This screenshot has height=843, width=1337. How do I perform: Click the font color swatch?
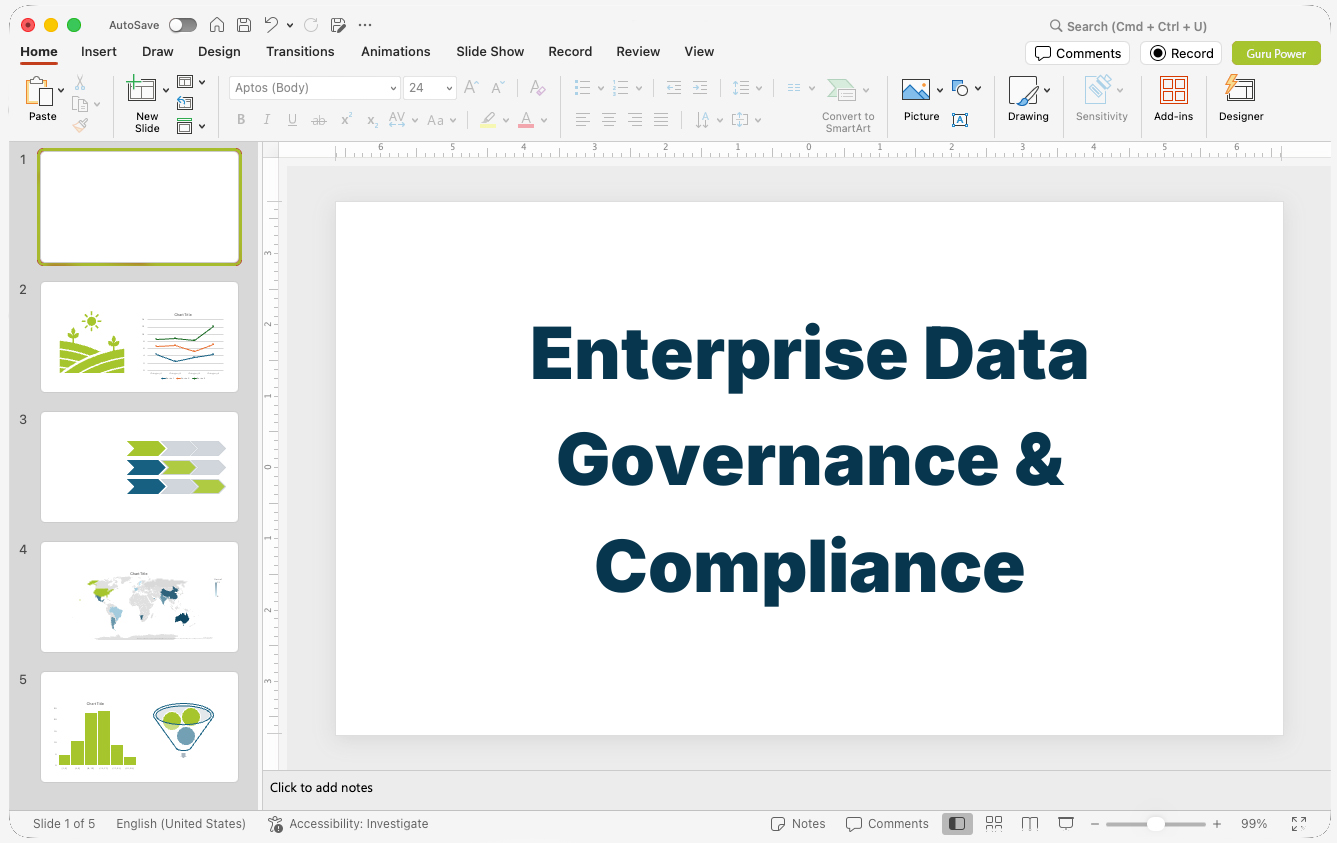tap(526, 120)
